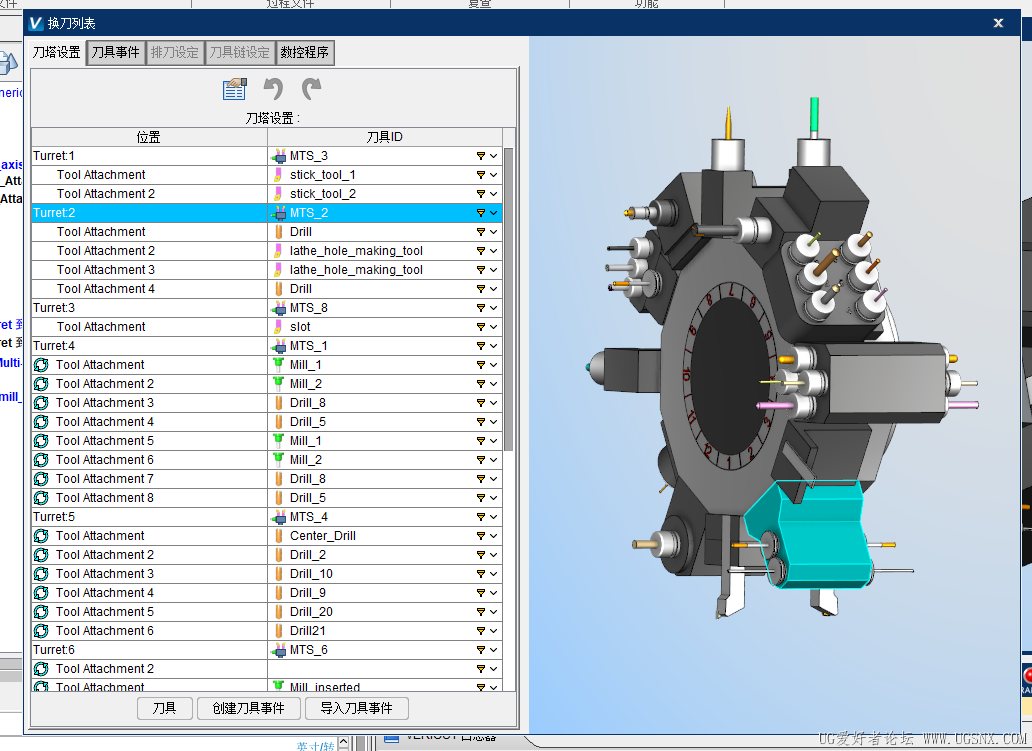Click the rotating icon beside Tool Attachment 8

[x=41, y=498]
